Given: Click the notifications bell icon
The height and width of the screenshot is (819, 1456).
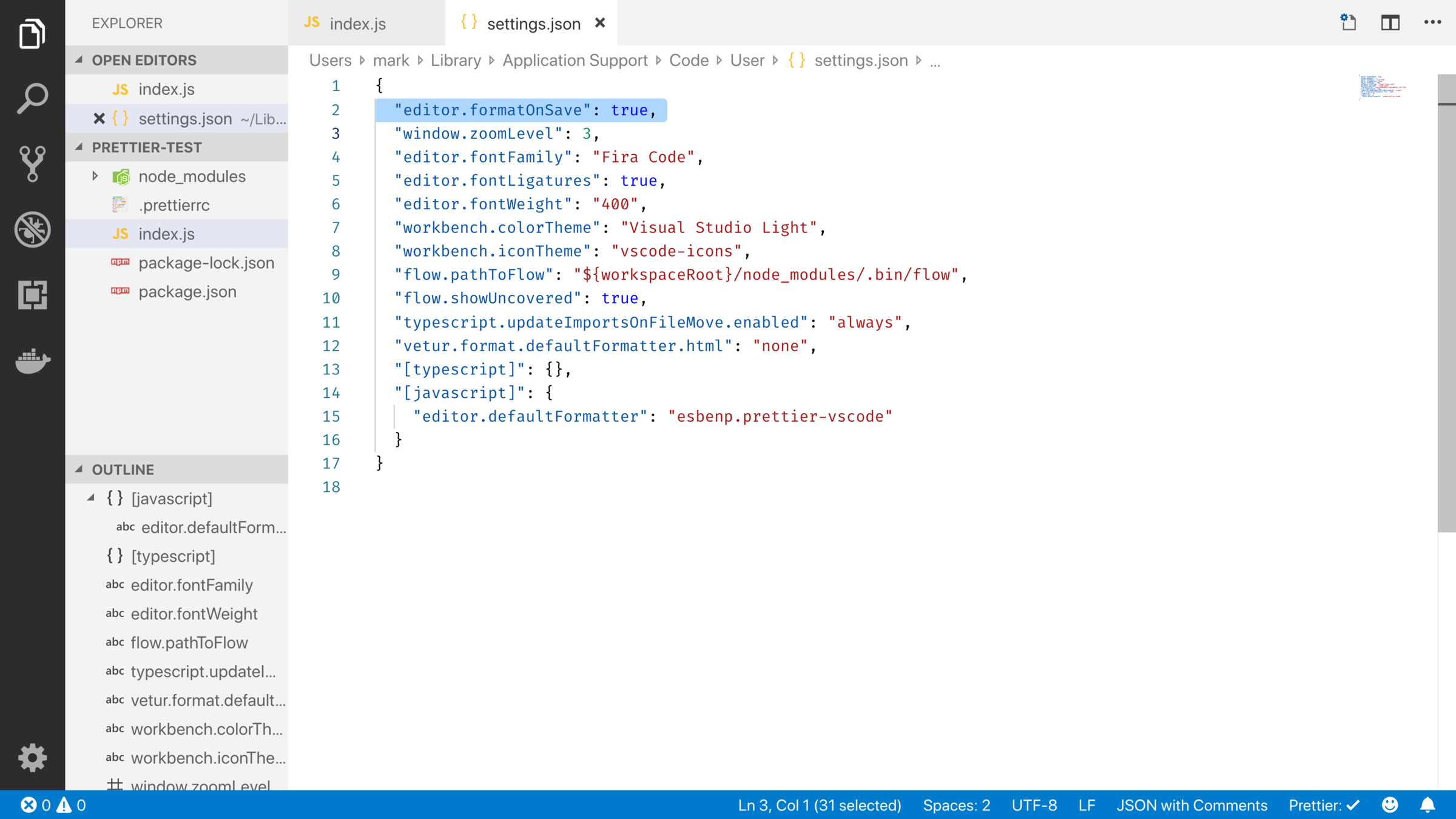Looking at the screenshot, I should click(1427, 805).
